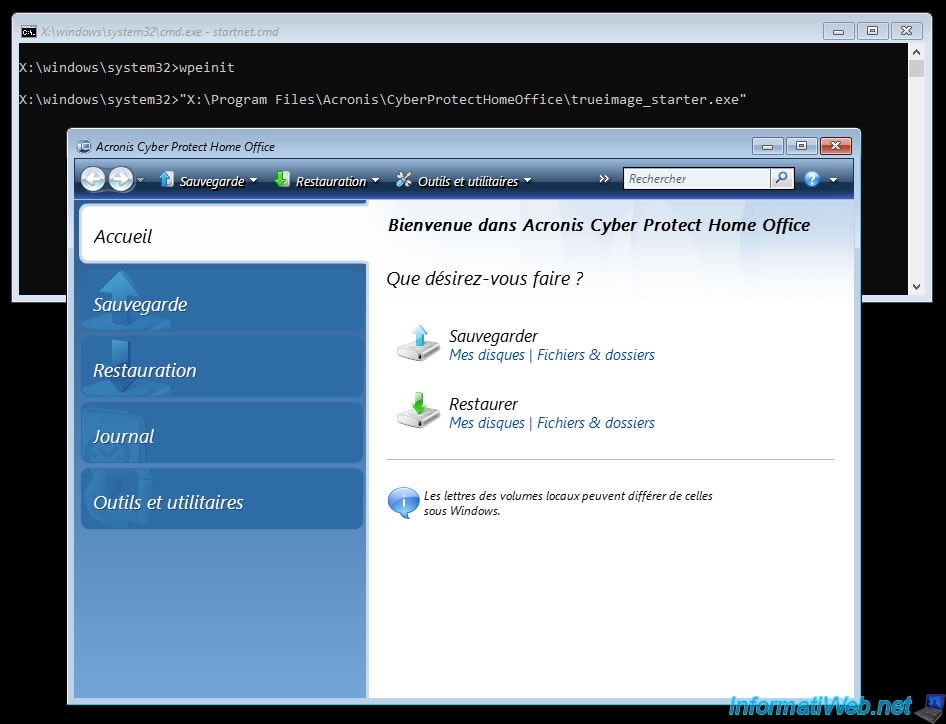Screen dimensions: 946x724
Task: Click the Restauration toolbar green arrow icon
Action: pyautogui.click(x=282, y=180)
